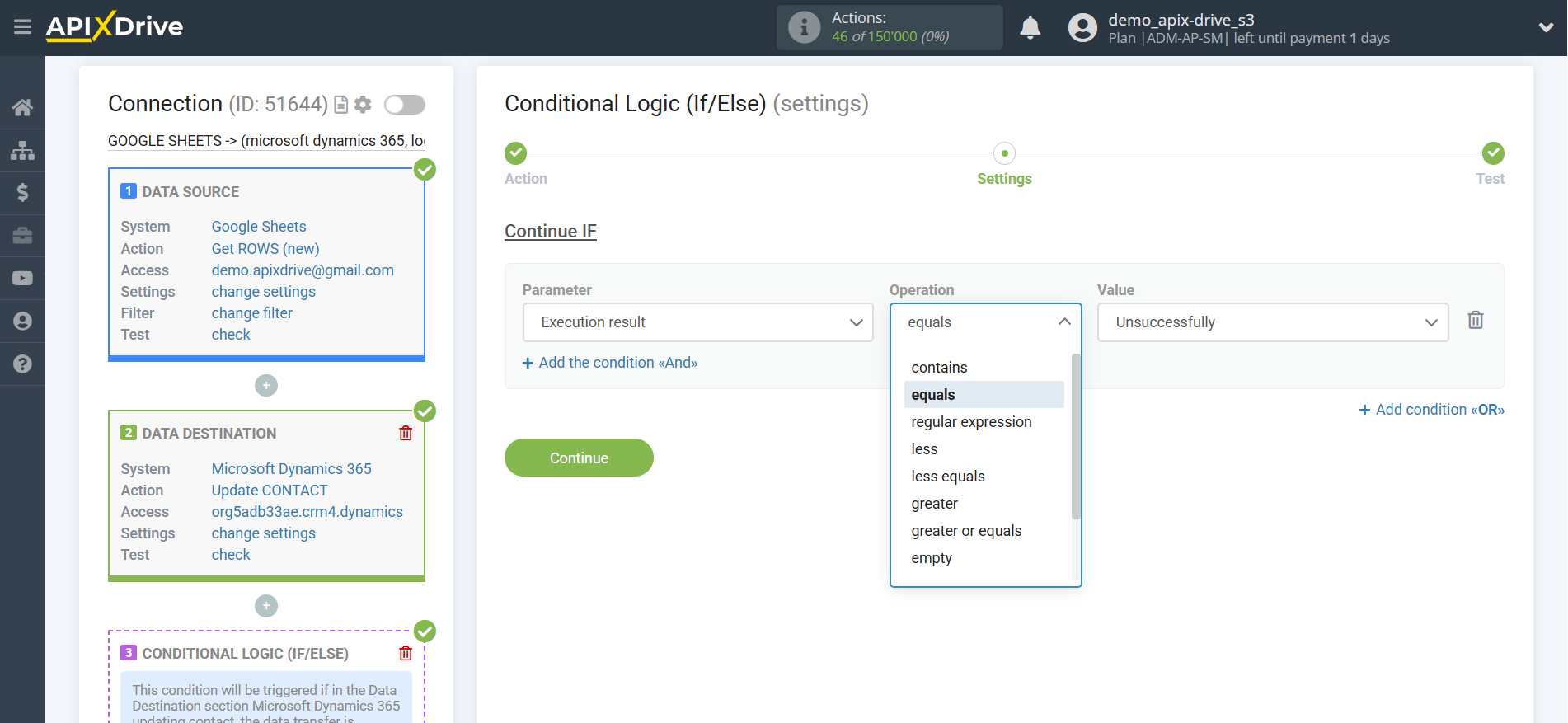Screen dimensions: 1568x723
Task: Expand the account menu chevron
Action: pos(1546,27)
